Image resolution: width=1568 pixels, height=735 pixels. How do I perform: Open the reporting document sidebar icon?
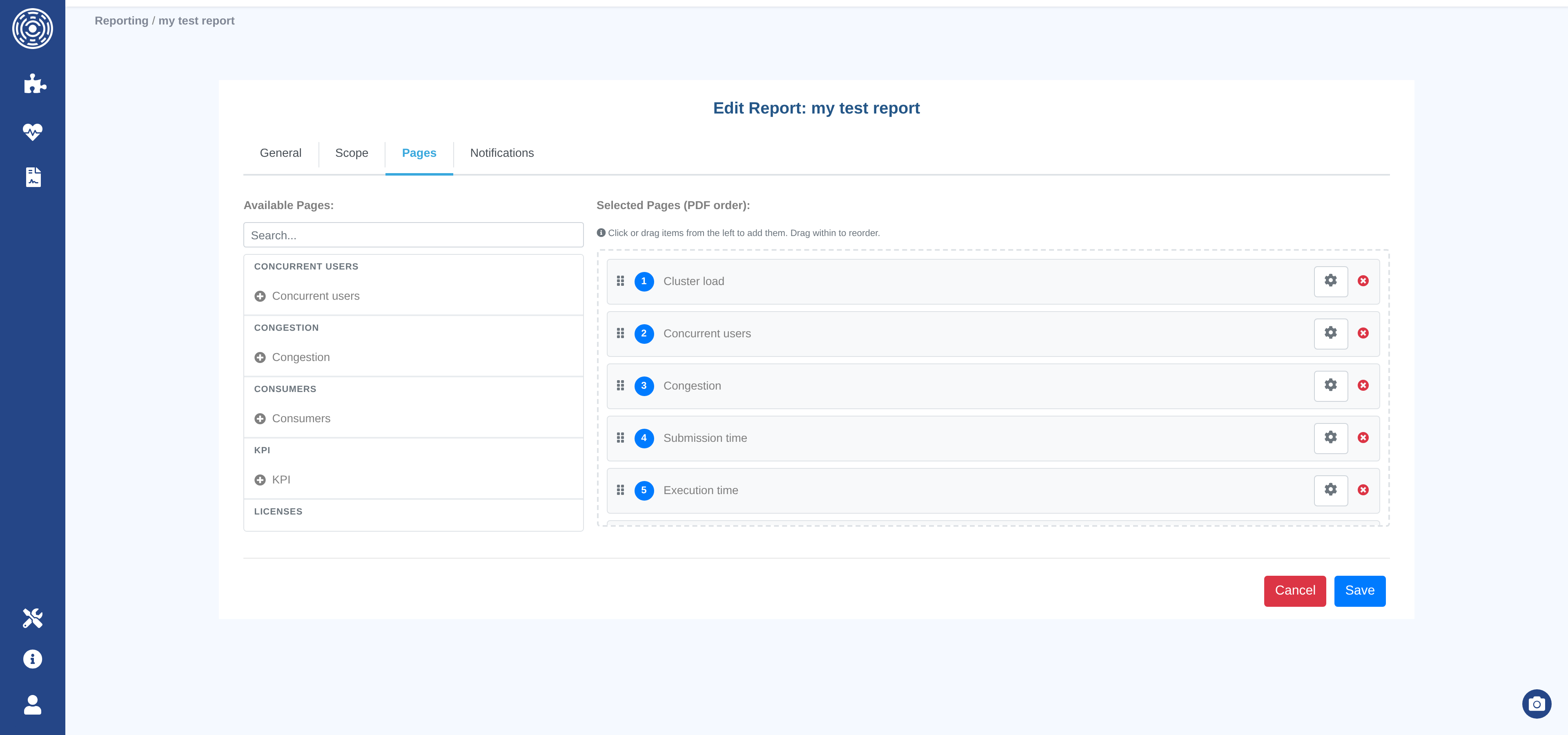pos(33,177)
